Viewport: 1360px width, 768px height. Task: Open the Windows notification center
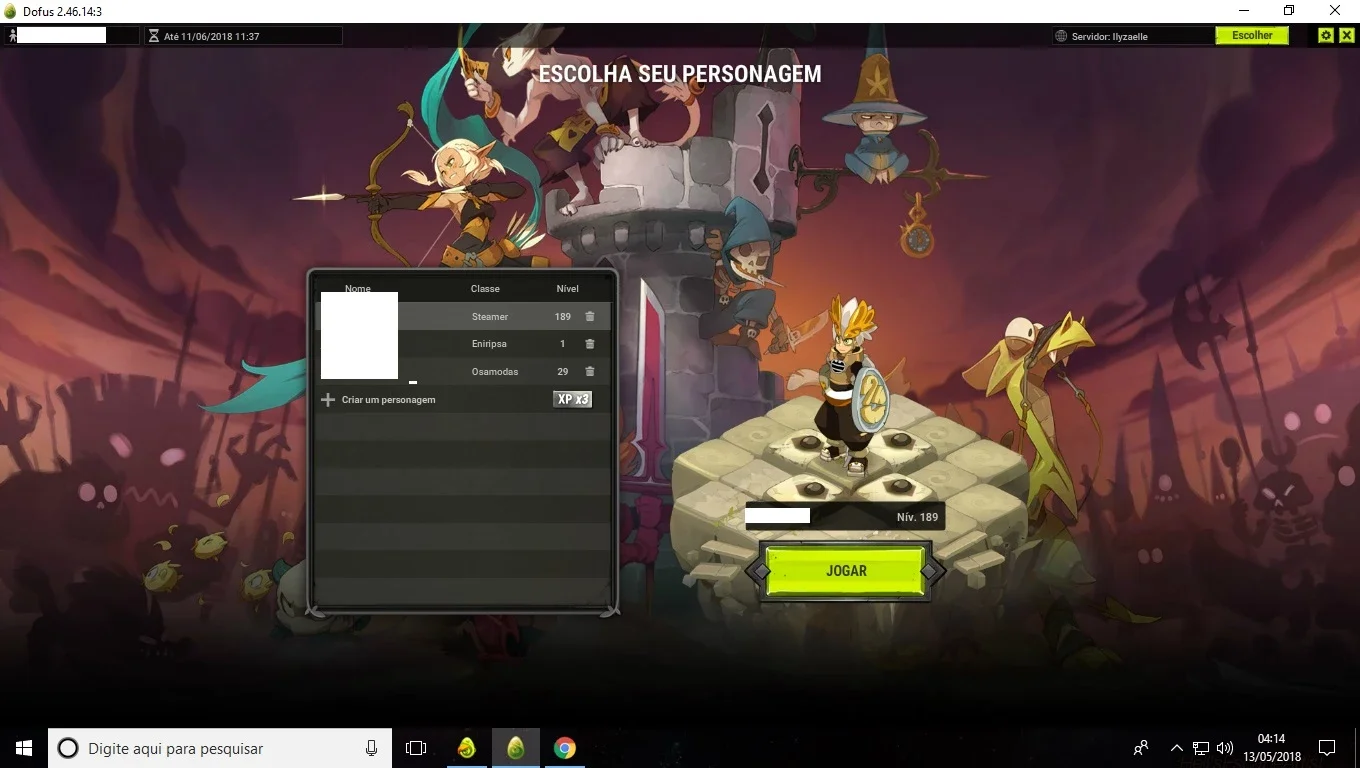[1327, 748]
